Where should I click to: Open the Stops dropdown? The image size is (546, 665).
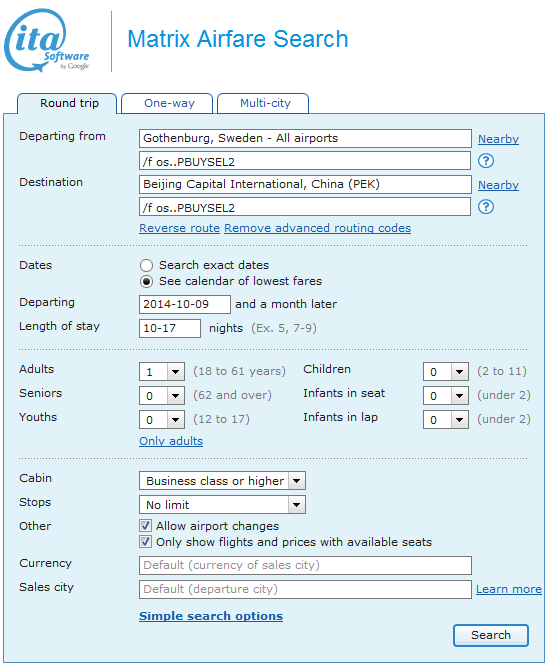[222, 505]
